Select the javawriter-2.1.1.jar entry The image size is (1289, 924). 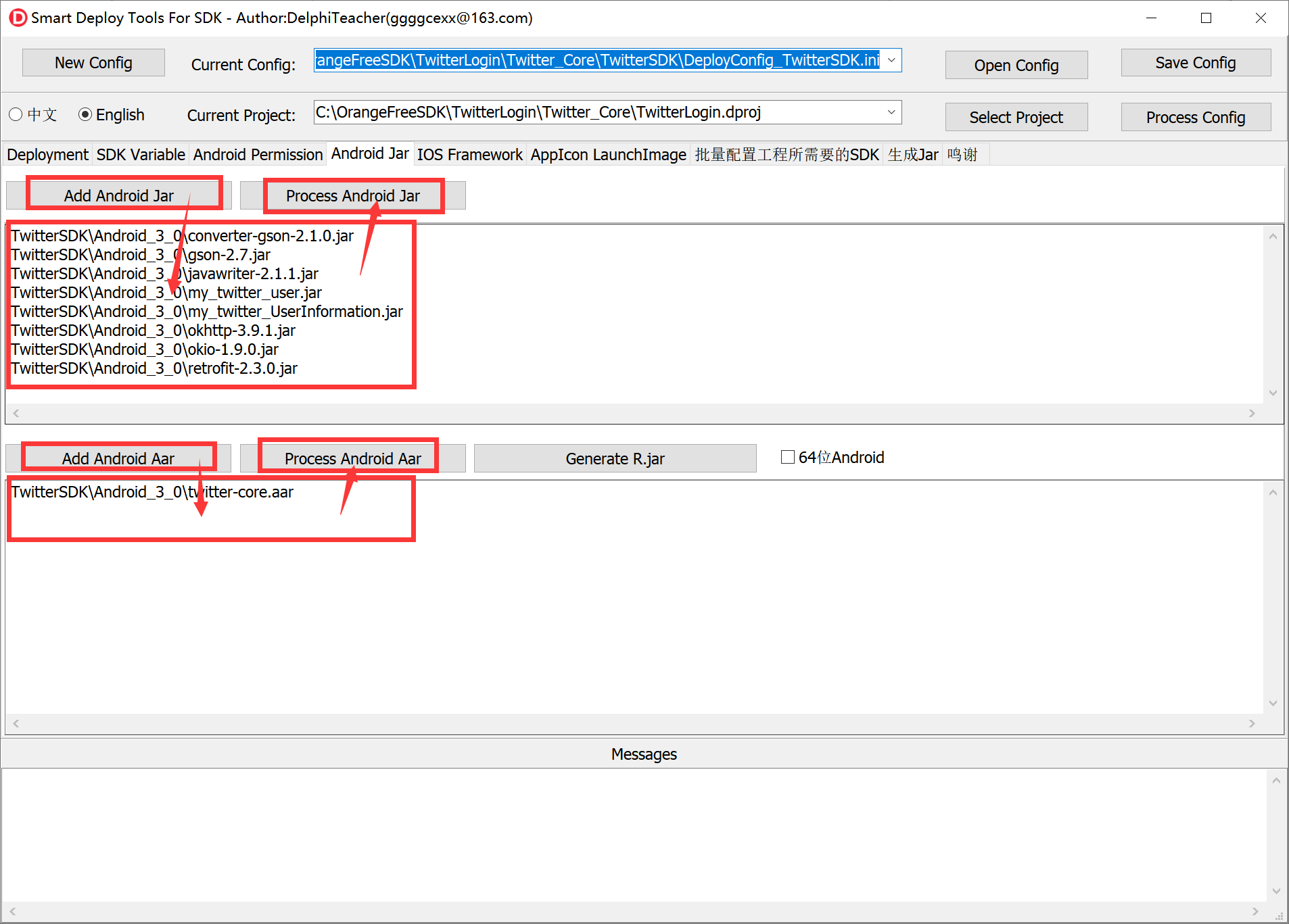point(165,274)
